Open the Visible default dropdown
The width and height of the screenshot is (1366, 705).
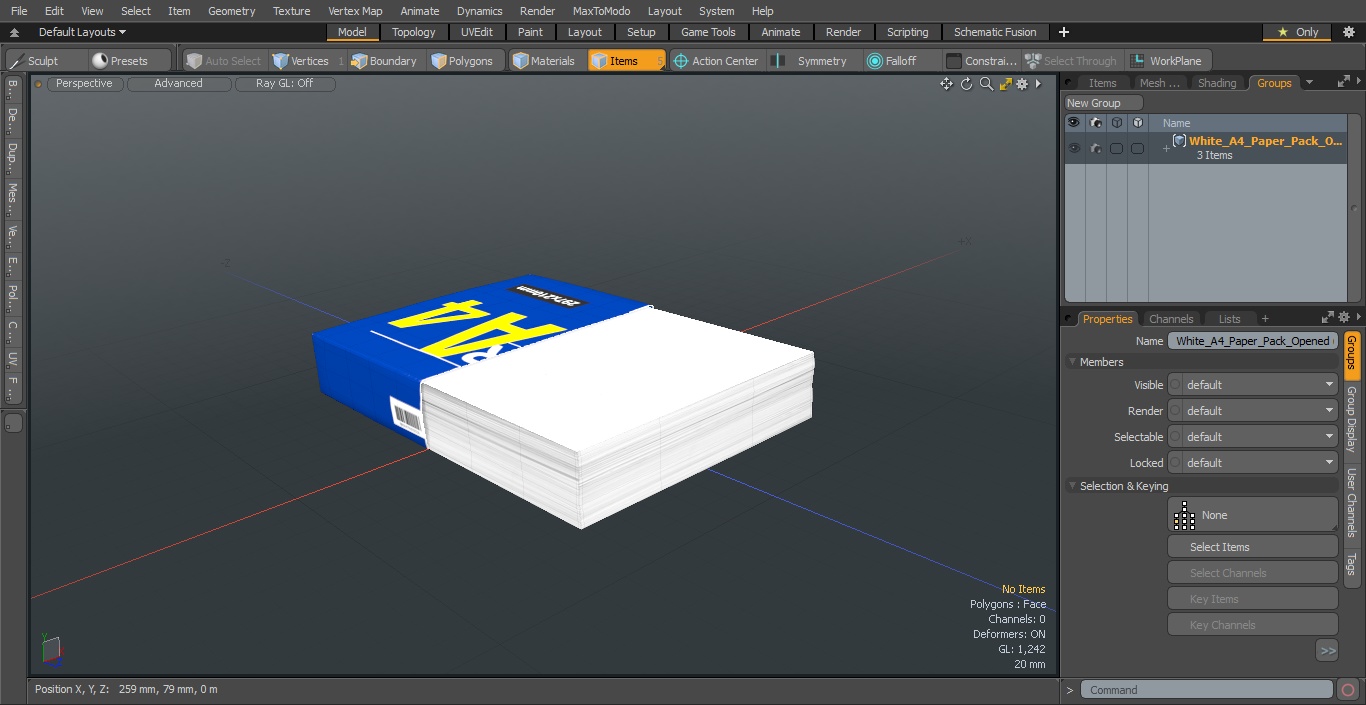pos(1253,385)
